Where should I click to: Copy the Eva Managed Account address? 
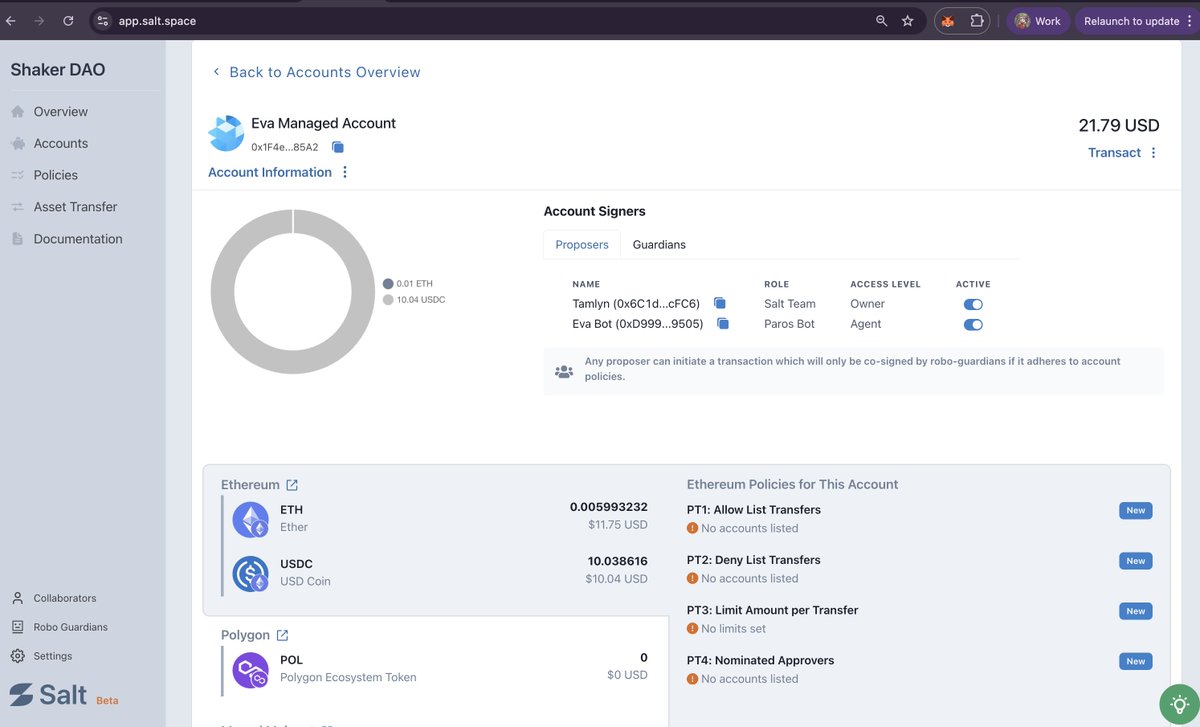338,147
